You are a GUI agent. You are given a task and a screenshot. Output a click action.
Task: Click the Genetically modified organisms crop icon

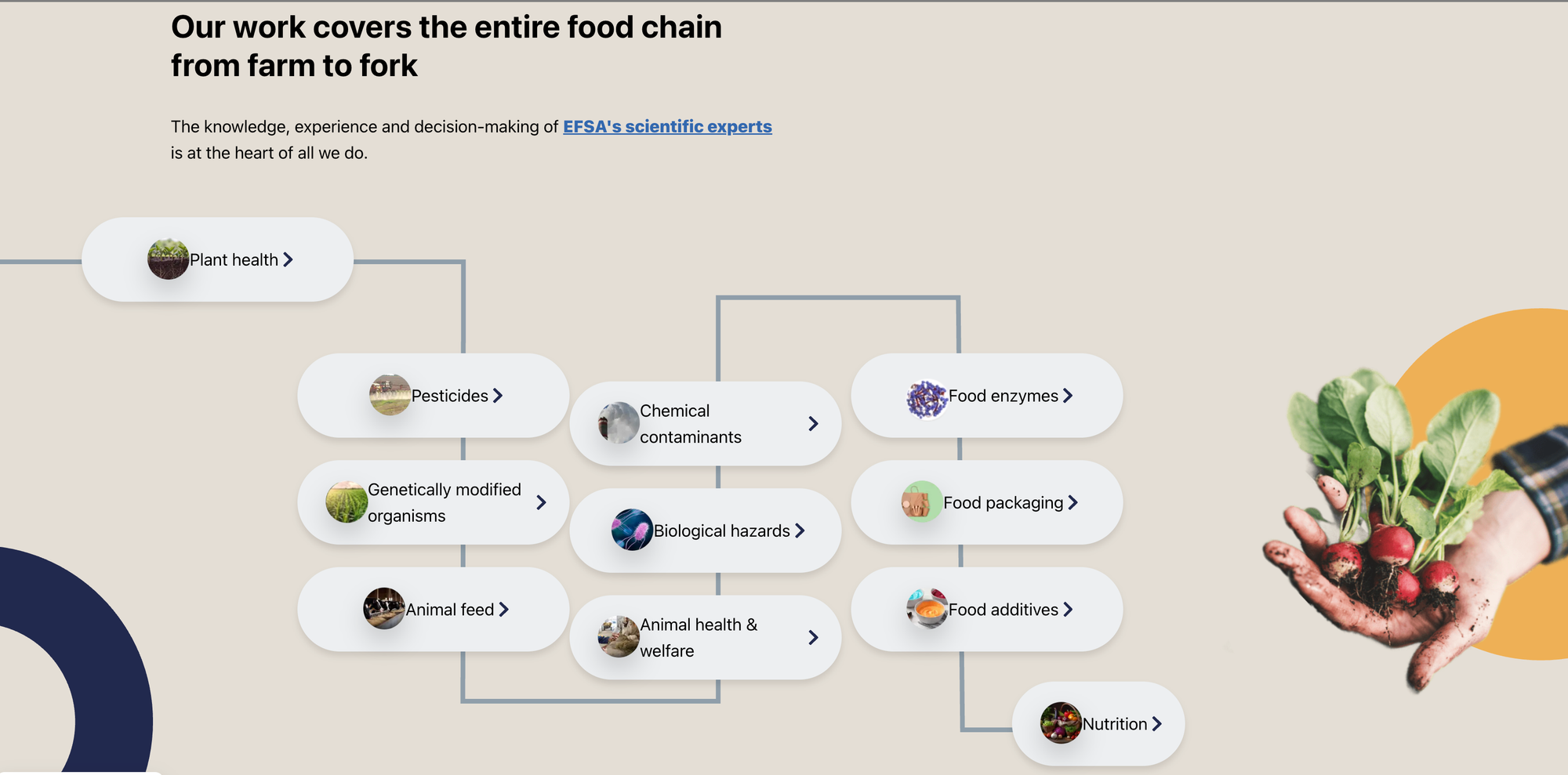(x=347, y=502)
